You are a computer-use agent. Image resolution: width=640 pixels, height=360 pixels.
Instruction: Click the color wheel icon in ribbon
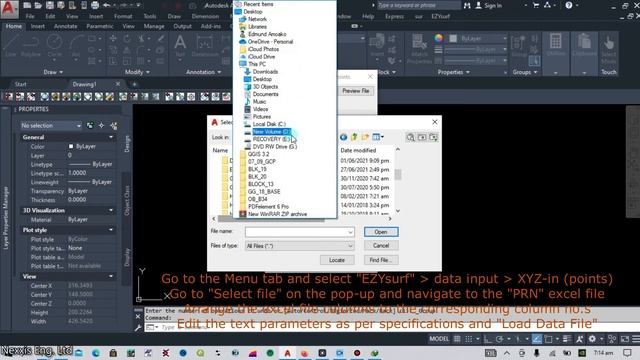[438, 38]
